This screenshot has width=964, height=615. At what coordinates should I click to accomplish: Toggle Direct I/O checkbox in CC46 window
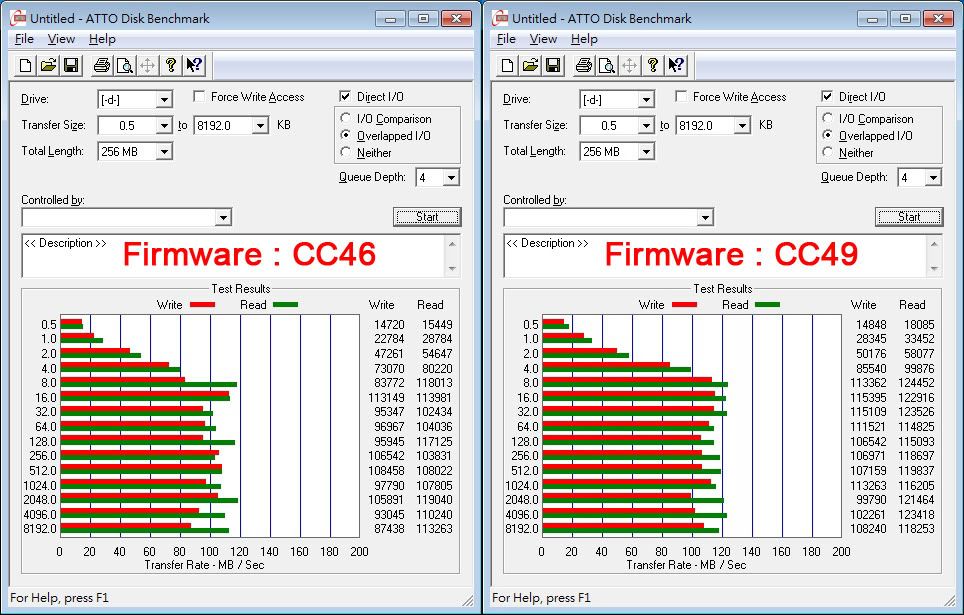tap(345, 97)
